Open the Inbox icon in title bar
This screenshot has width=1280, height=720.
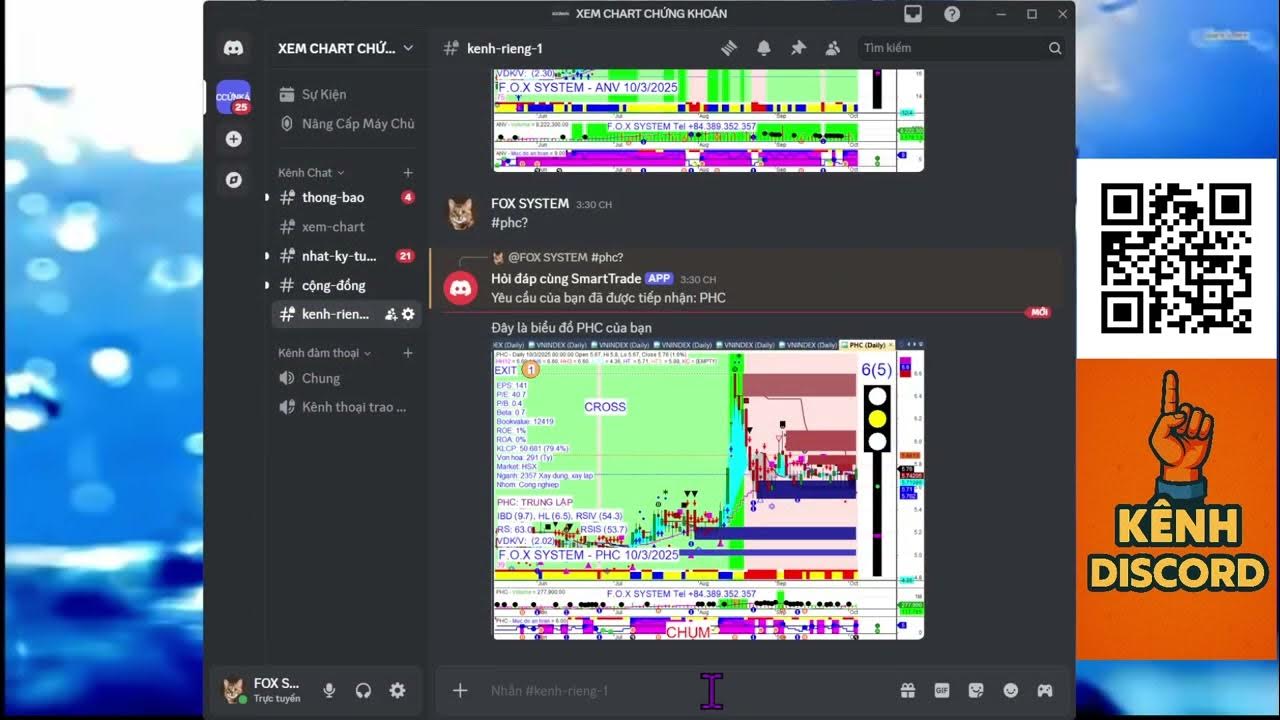(913, 14)
